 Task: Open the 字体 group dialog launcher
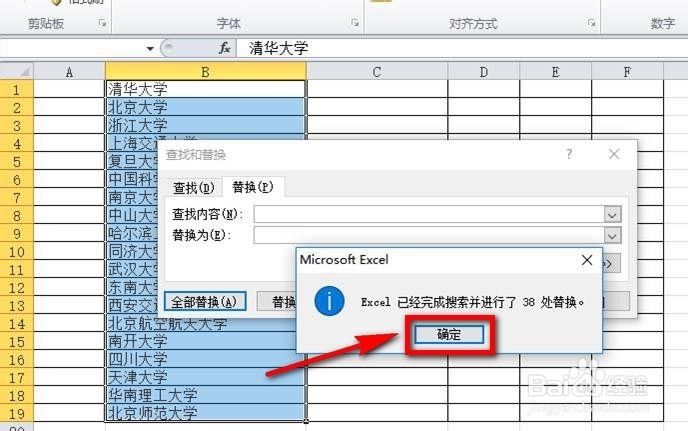355,23
